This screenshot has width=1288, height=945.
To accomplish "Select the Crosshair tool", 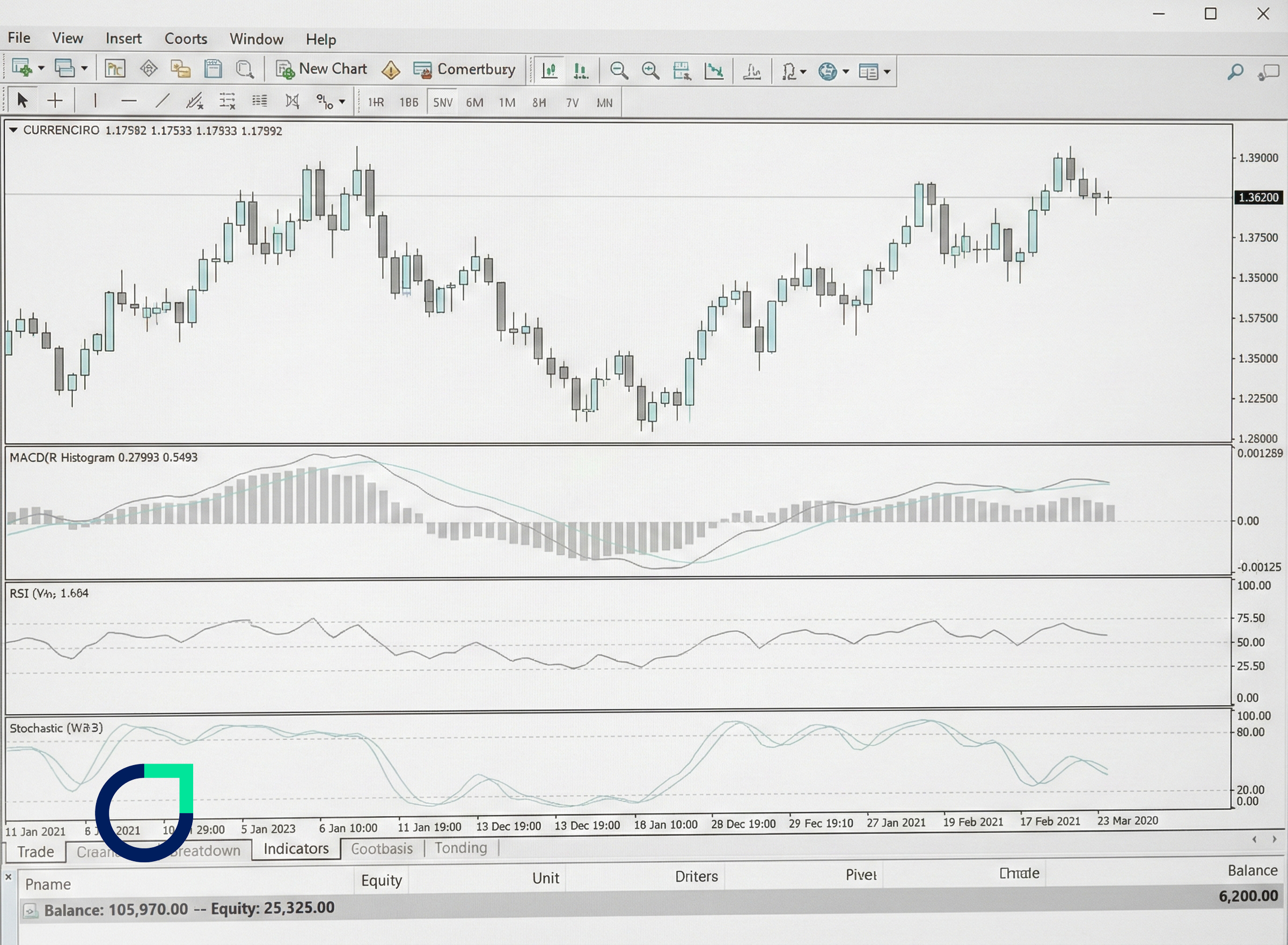I will point(55,100).
